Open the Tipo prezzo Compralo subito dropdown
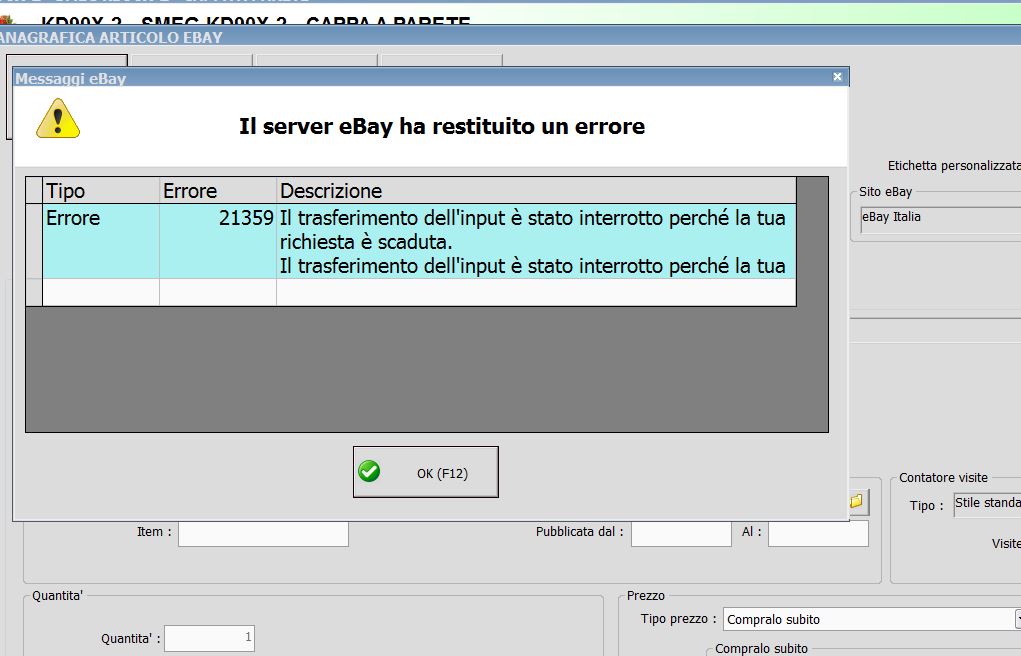 872,619
